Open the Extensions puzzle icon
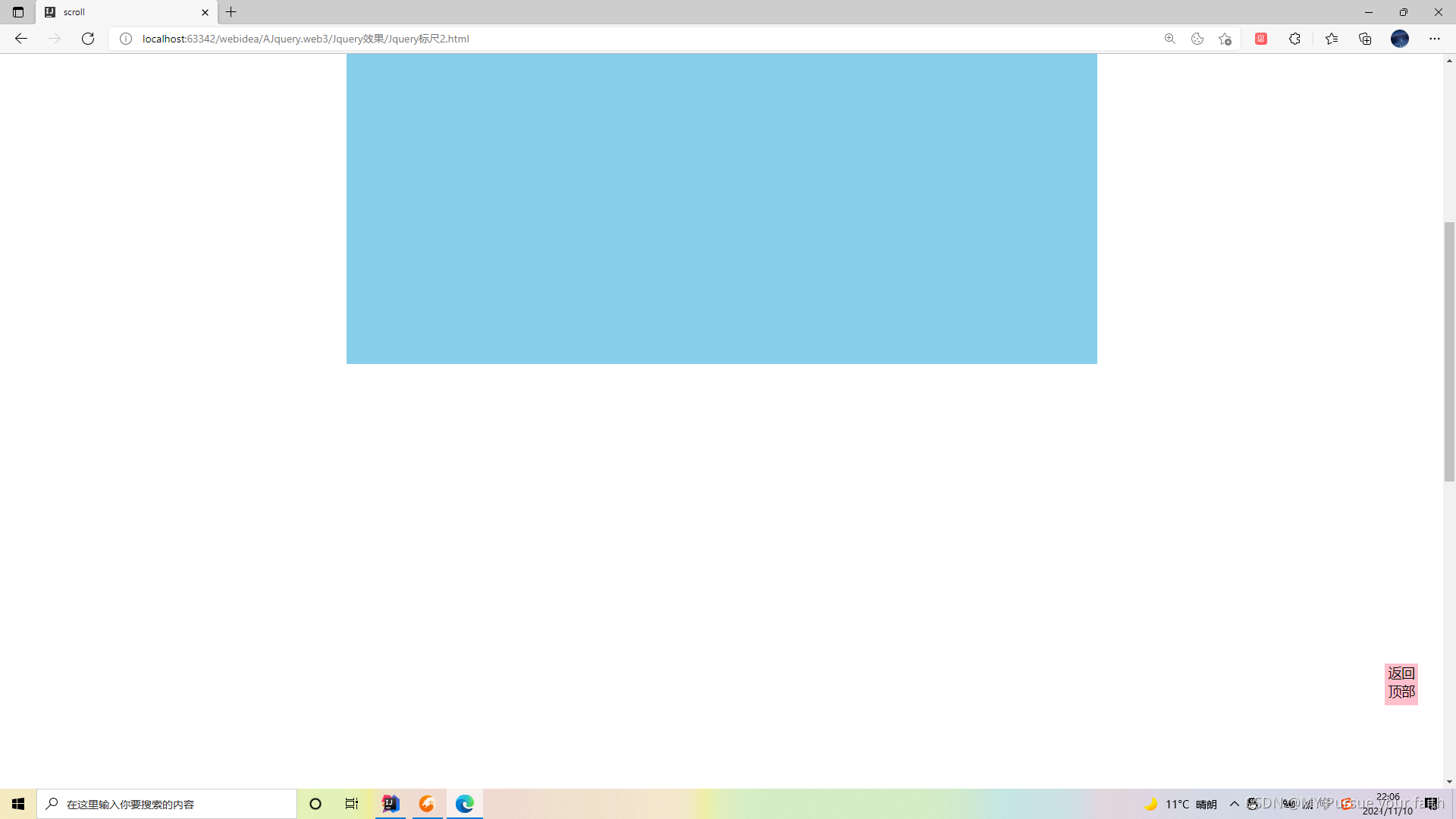 click(1294, 39)
